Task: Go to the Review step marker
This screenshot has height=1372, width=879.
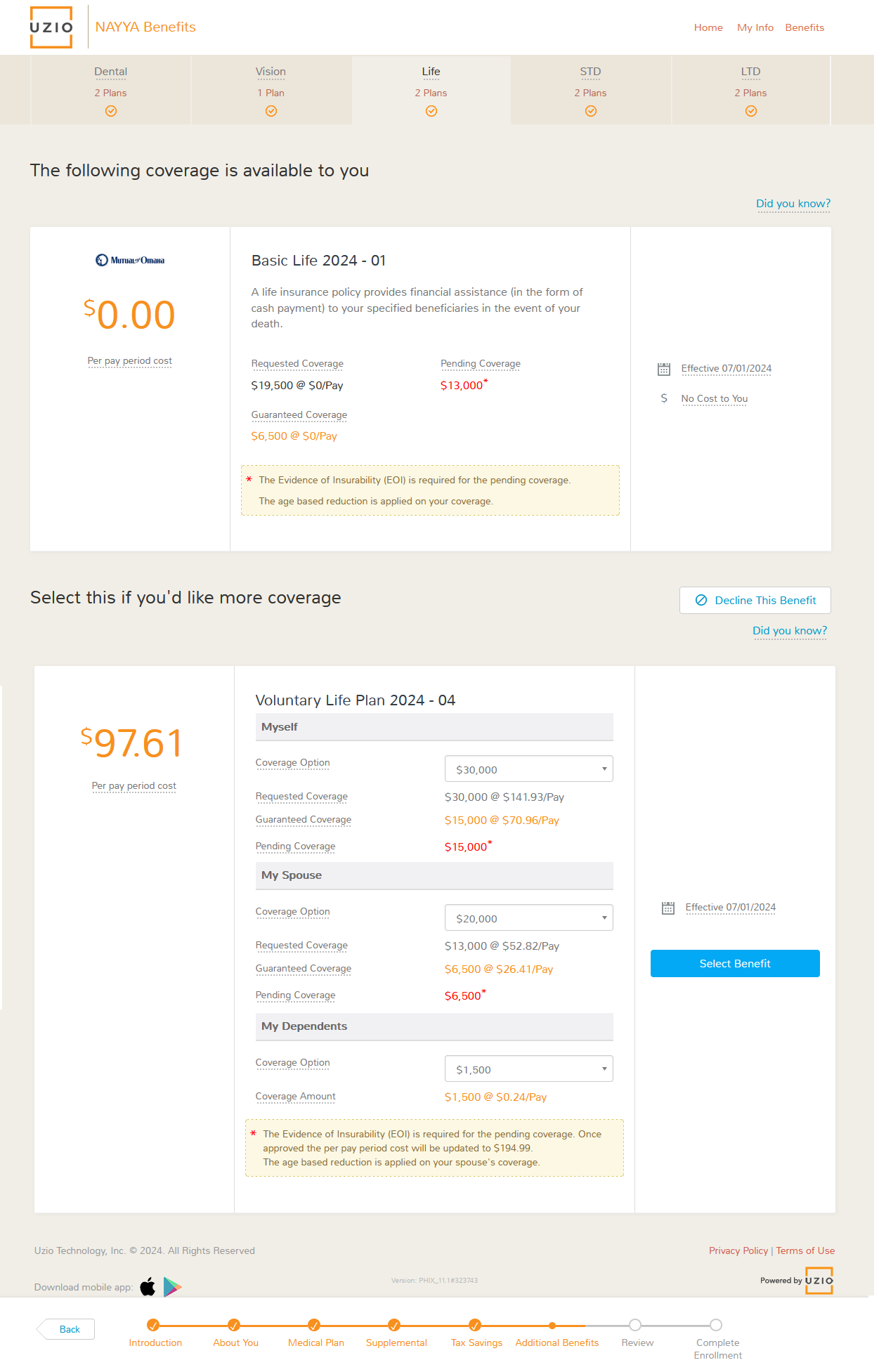Action: click(635, 1325)
